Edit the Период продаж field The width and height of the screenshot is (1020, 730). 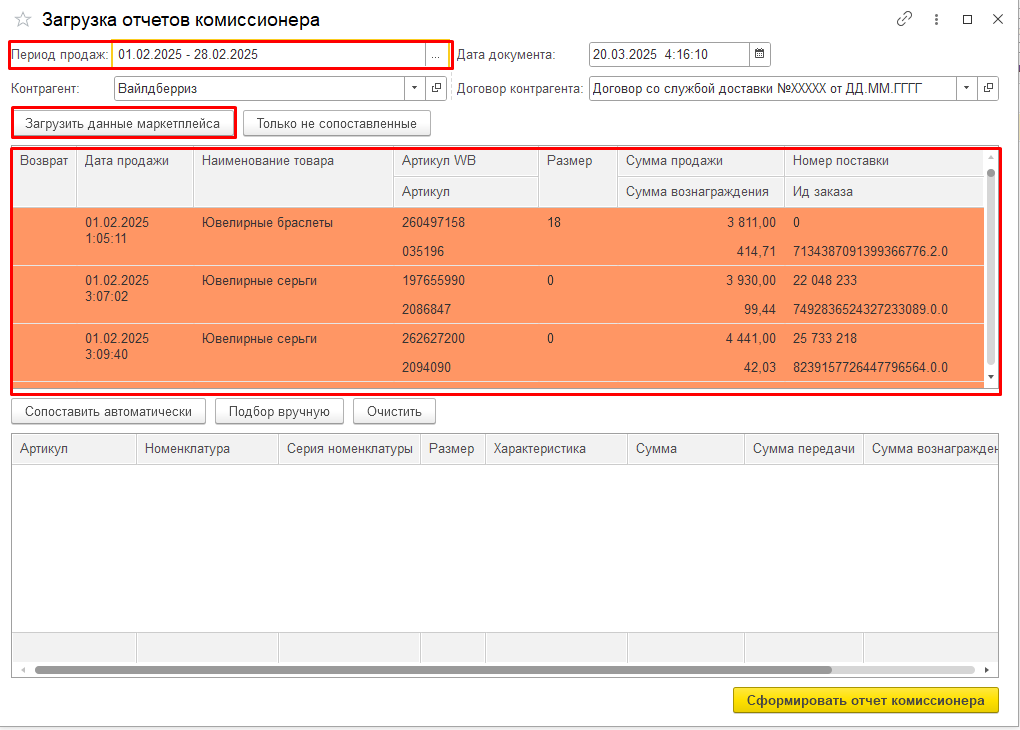point(269,55)
